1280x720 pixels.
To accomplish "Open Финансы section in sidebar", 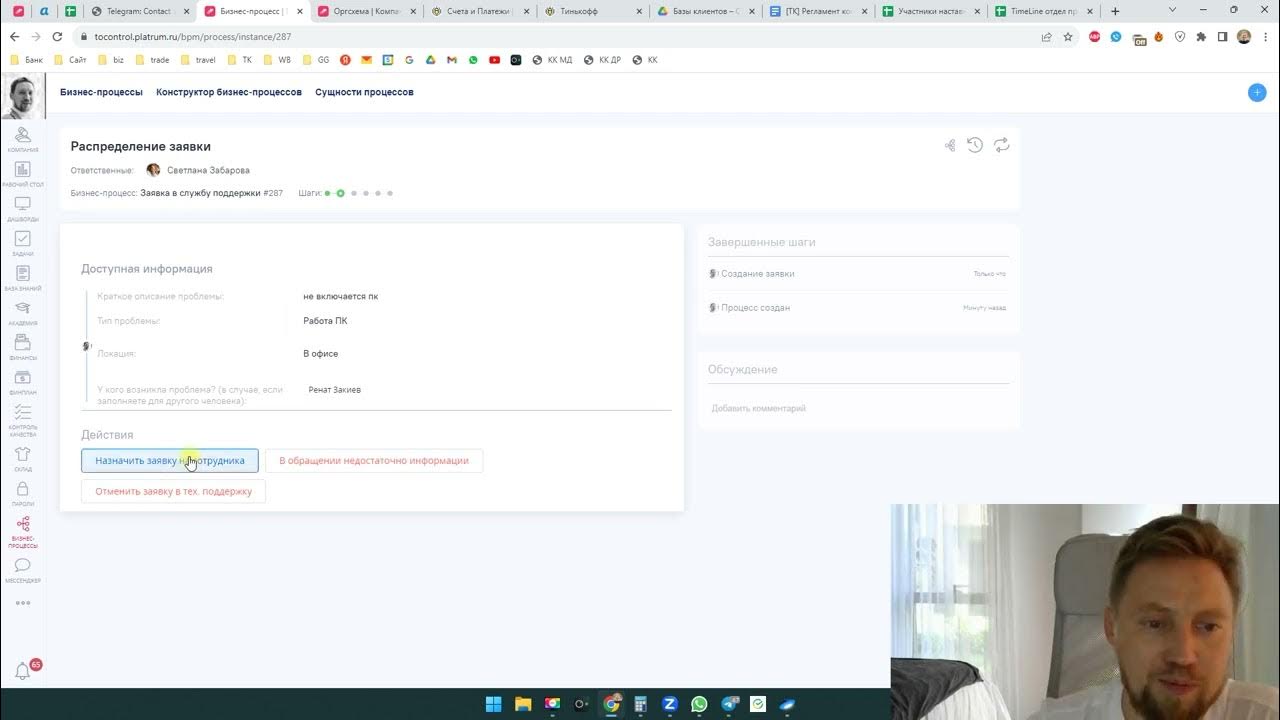I will (x=23, y=347).
